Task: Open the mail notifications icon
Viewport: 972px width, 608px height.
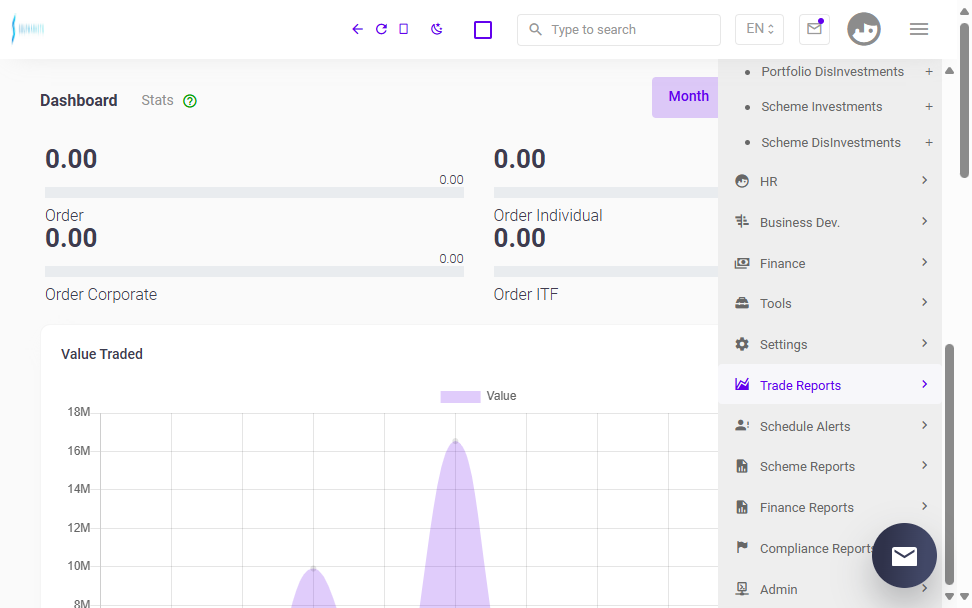Action: pos(815,29)
